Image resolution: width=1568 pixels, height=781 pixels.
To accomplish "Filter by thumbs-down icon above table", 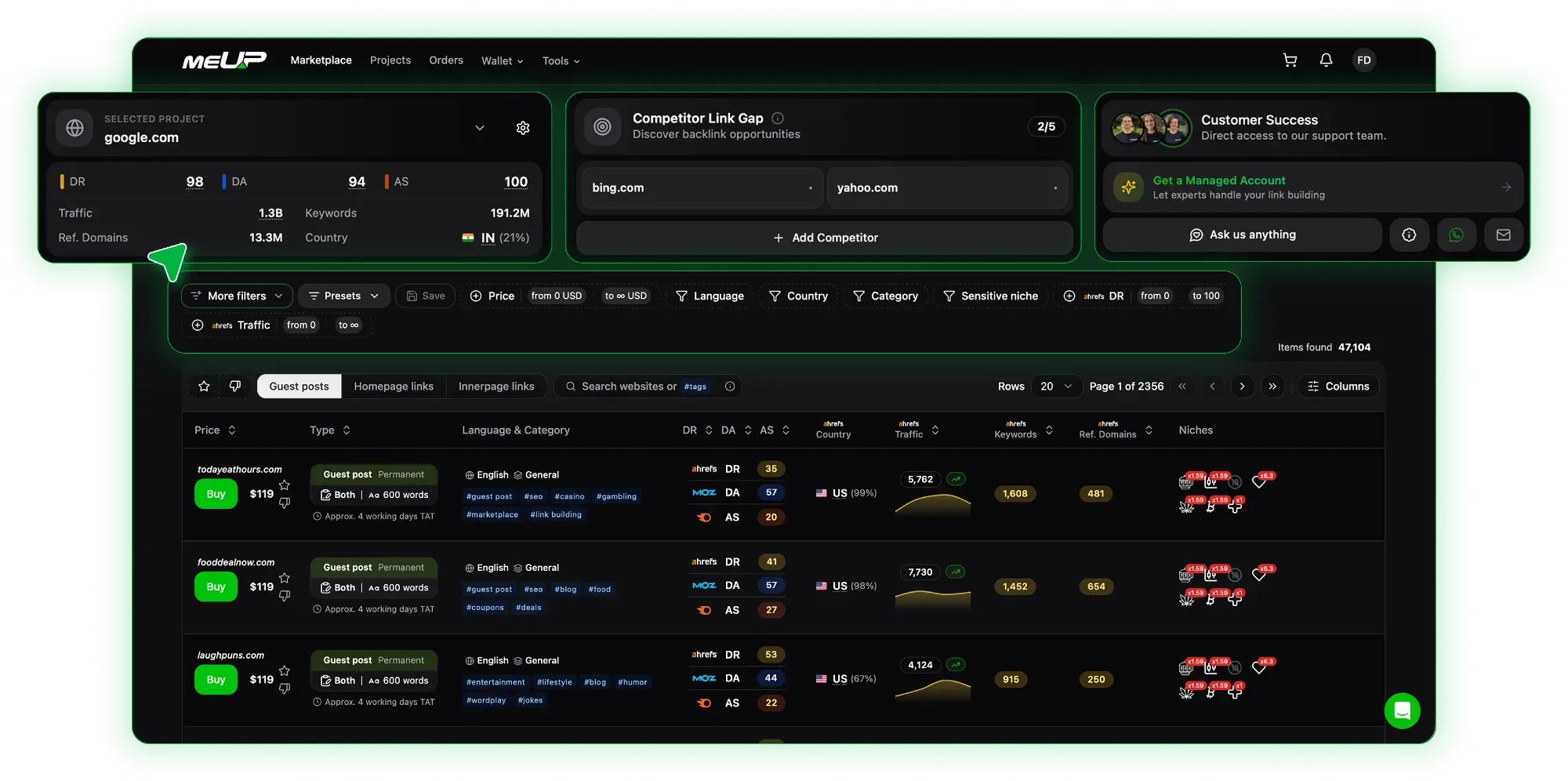I will 234,386.
